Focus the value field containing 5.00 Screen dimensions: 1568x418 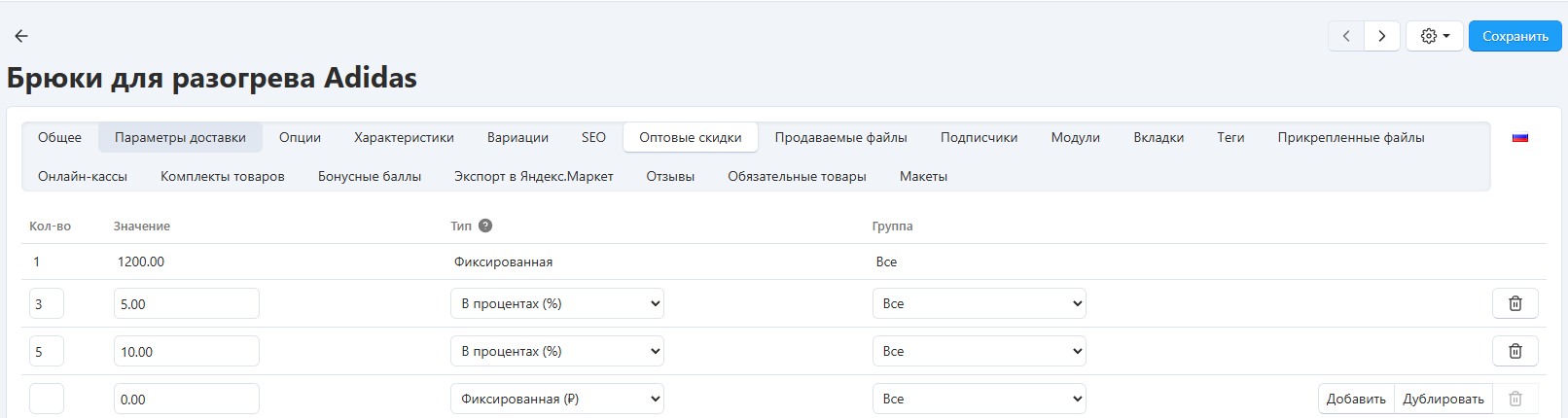coord(187,303)
